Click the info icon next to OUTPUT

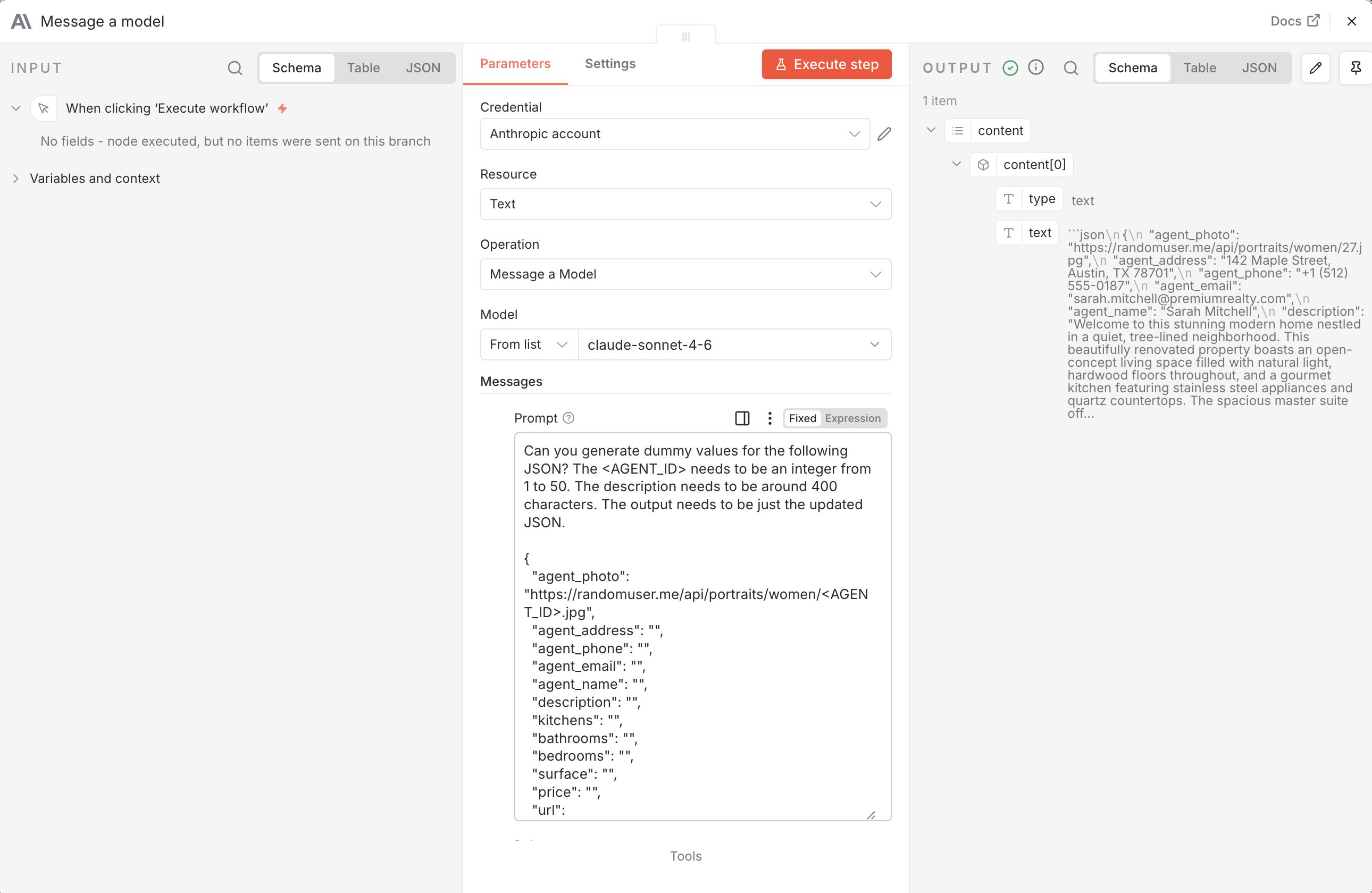click(x=1036, y=68)
